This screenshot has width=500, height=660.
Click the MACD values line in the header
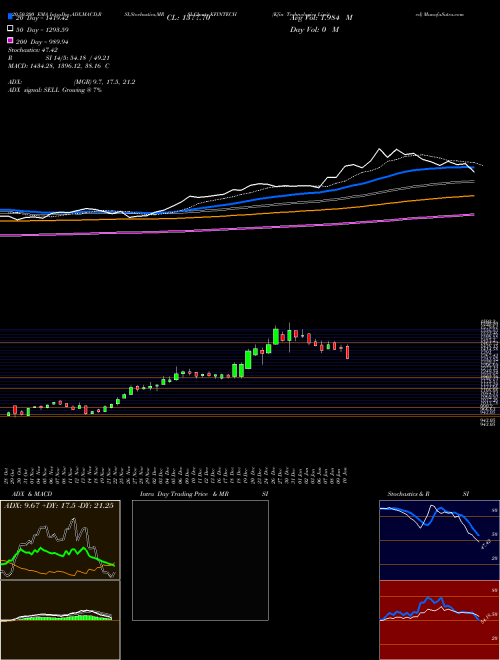[x=59, y=66]
